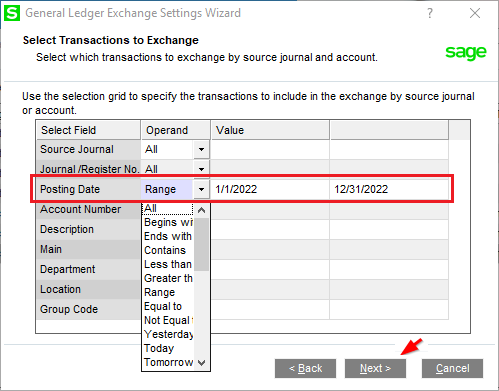Choose 'Range' in the operand dropdown list
The width and height of the screenshot is (499, 391).
click(x=168, y=292)
